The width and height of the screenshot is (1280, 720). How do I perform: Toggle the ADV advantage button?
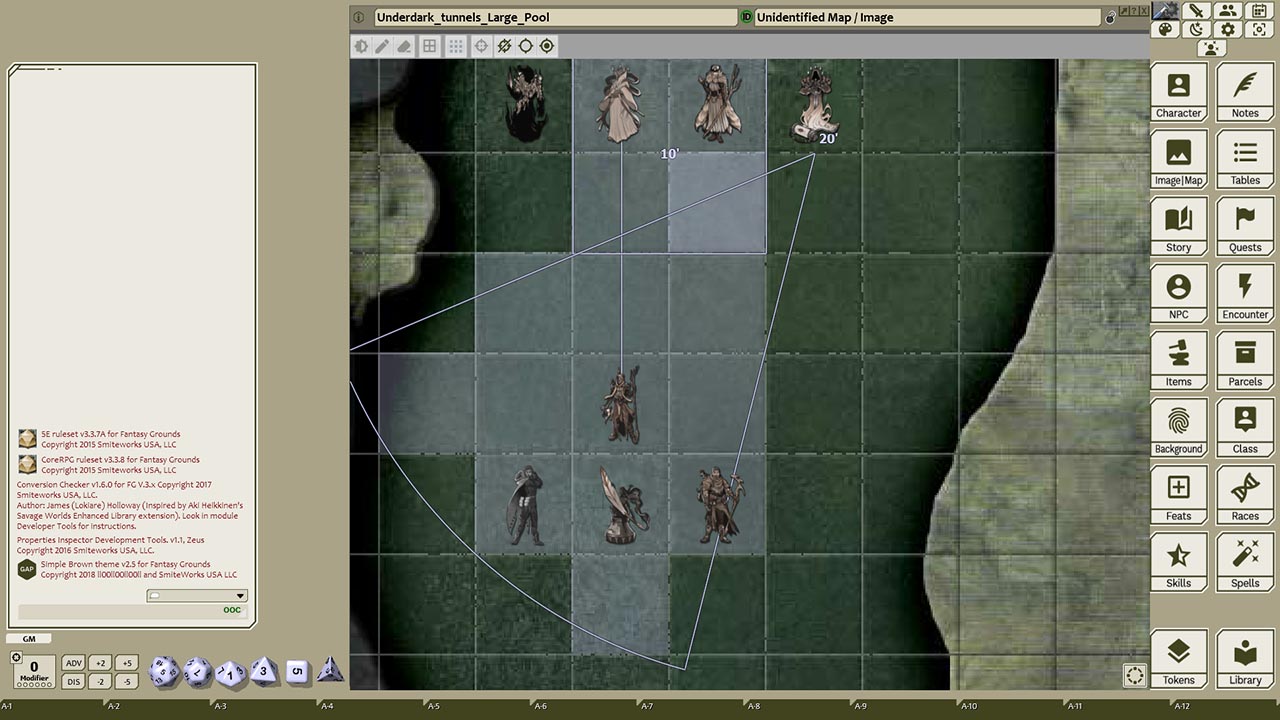73,663
